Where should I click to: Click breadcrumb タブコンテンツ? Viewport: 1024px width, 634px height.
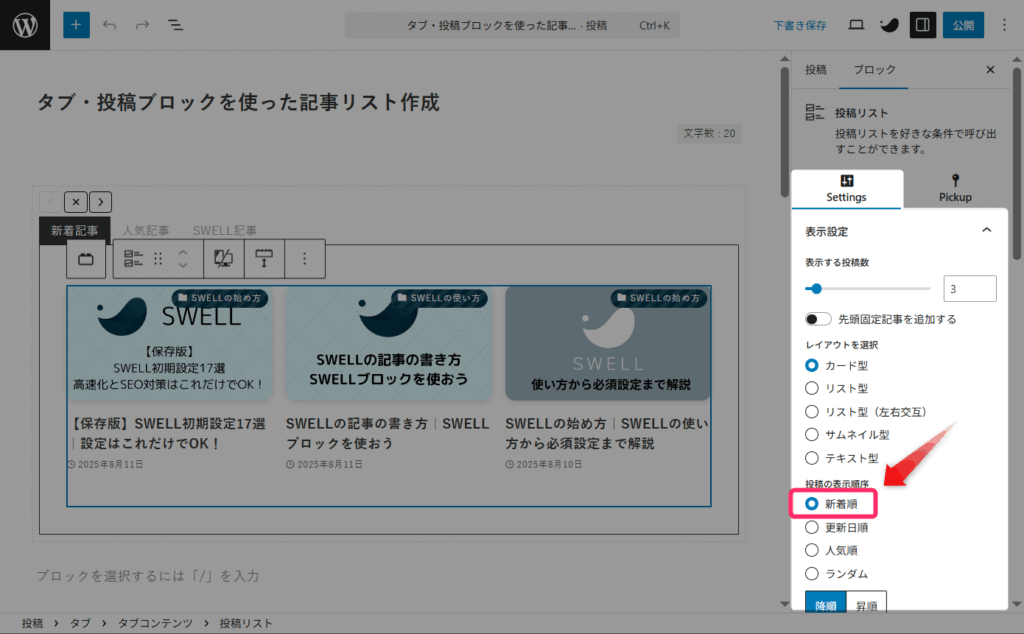(x=155, y=624)
